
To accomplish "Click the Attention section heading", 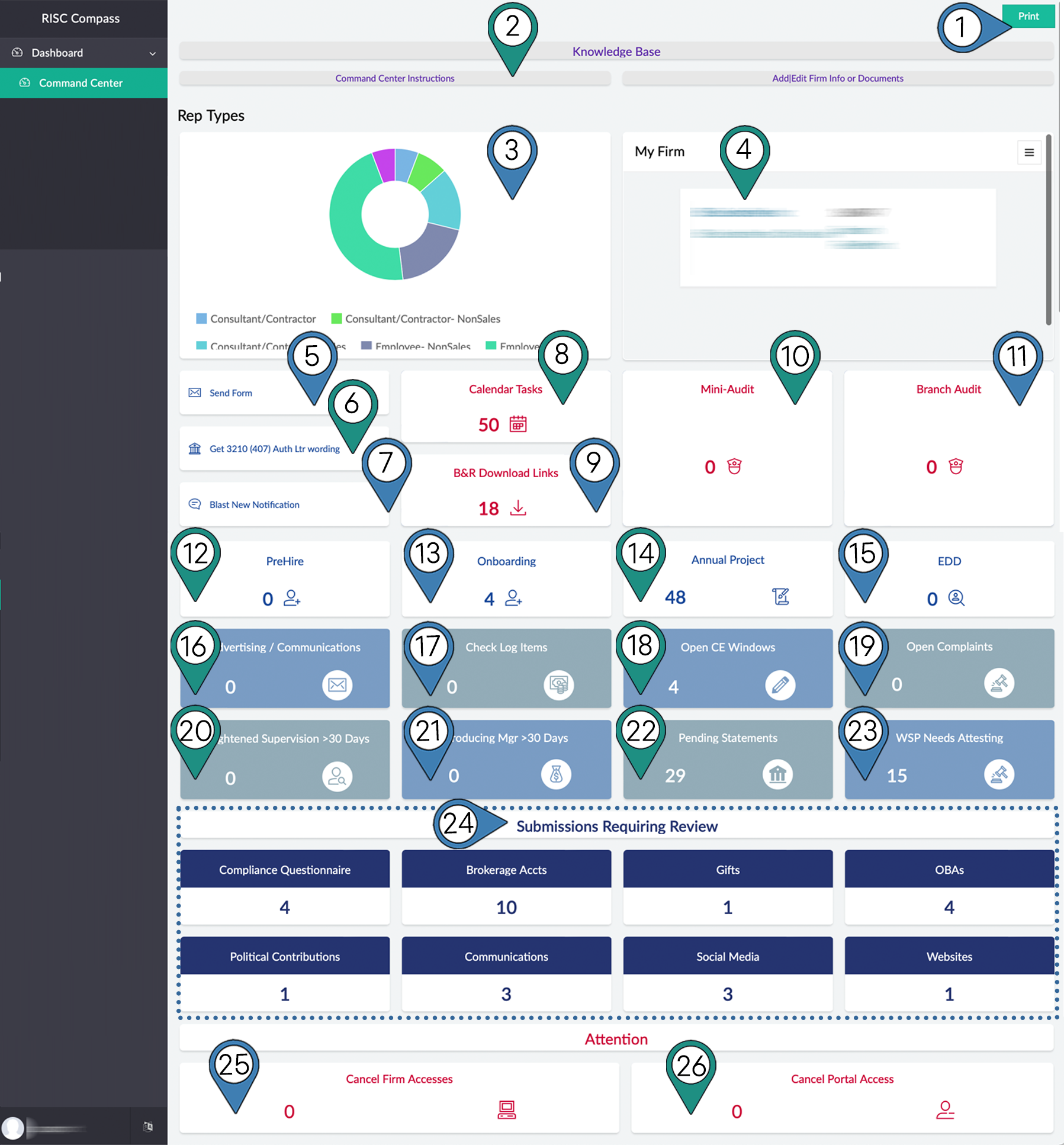I will [x=616, y=1039].
